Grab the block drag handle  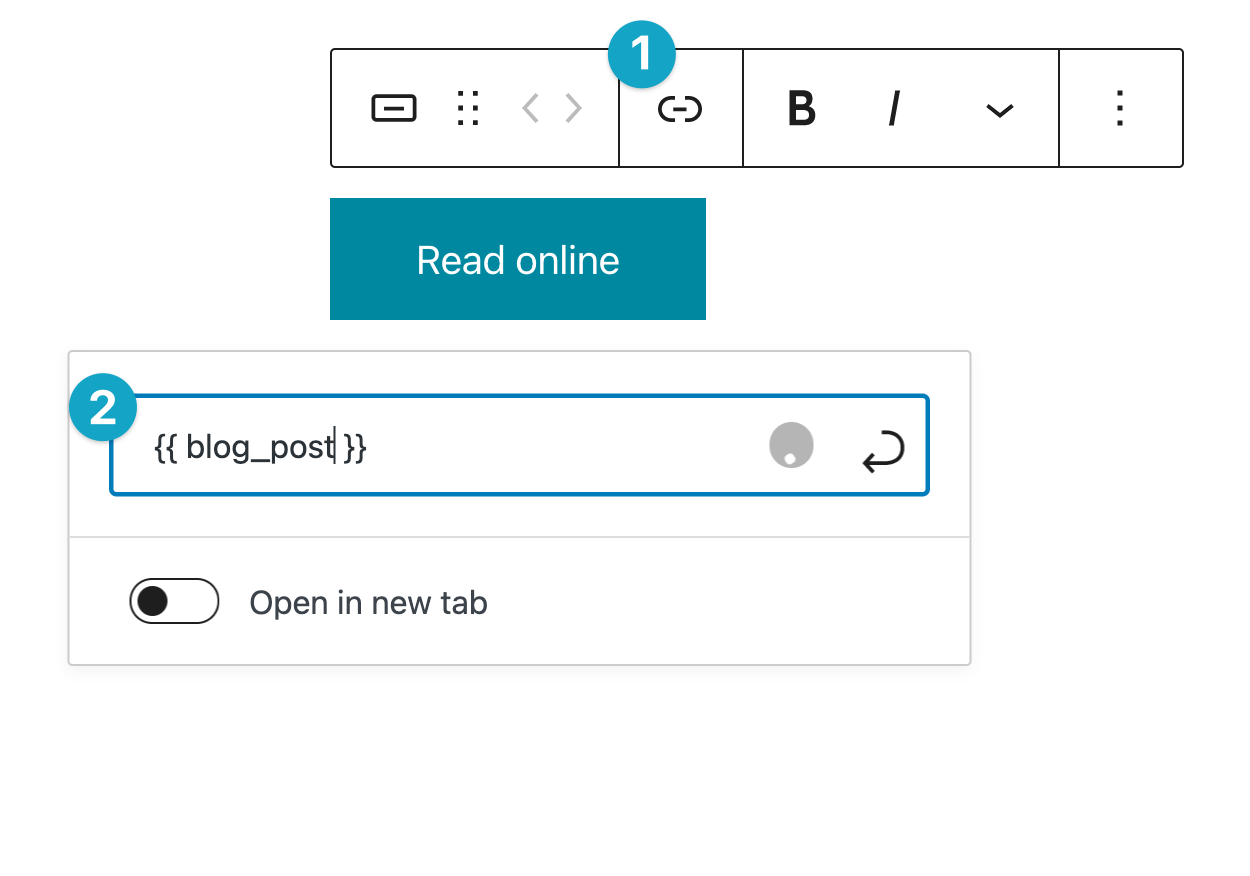tap(468, 108)
